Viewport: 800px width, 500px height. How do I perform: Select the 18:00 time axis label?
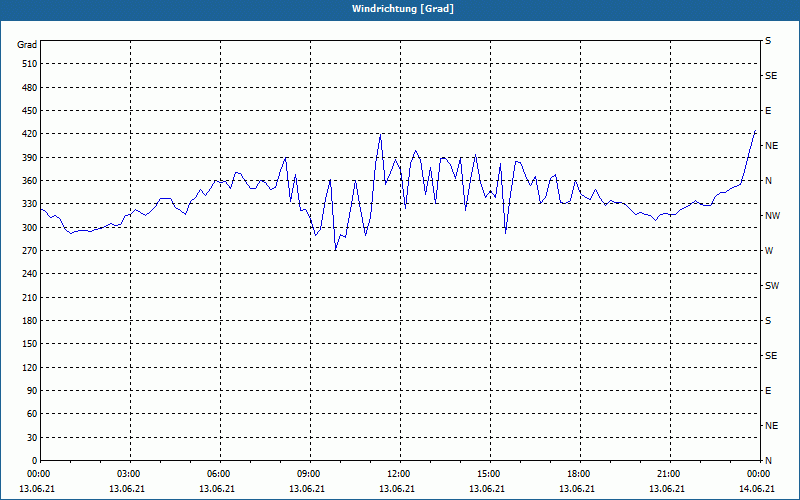click(578, 474)
